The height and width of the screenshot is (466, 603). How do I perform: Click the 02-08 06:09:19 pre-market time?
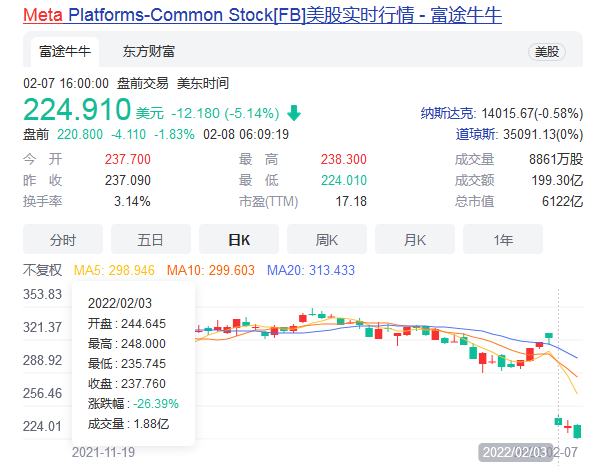(246, 135)
